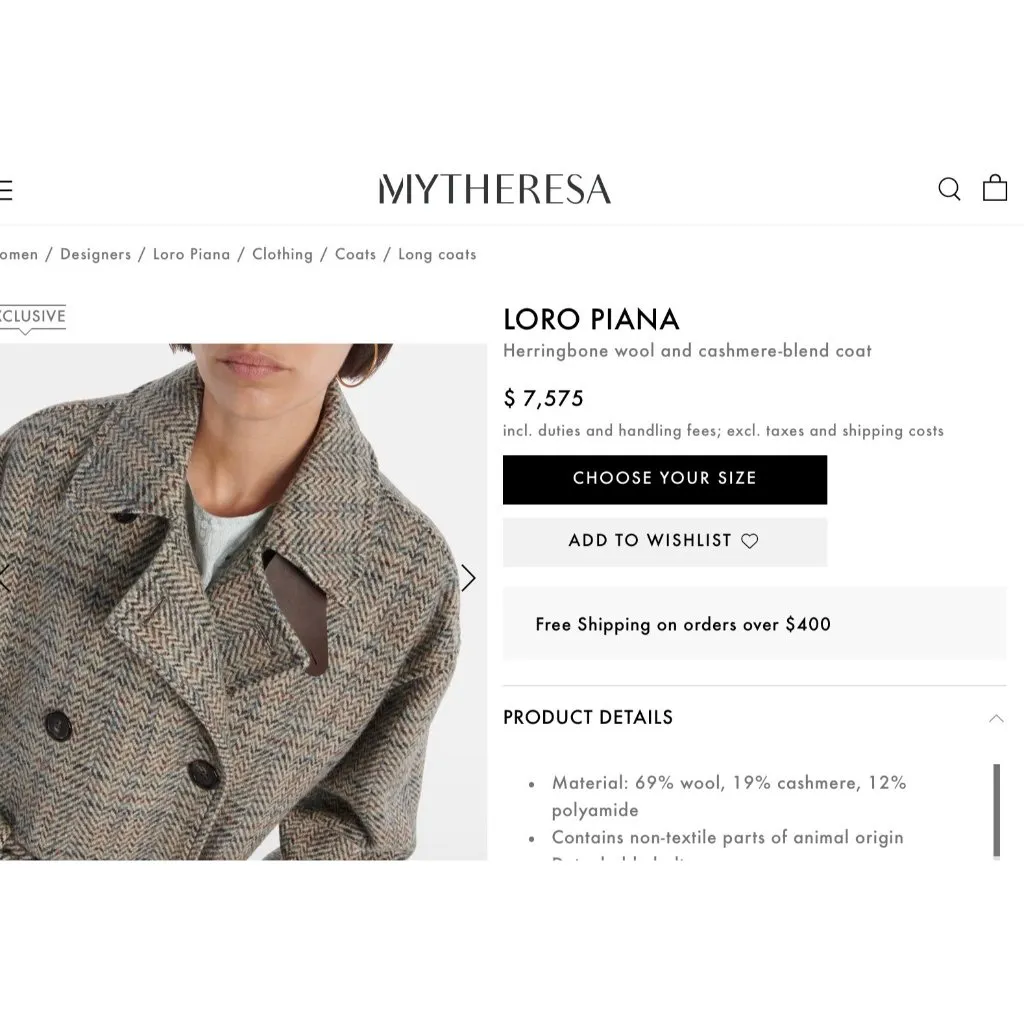Click the Coats breadcrumb link
This screenshot has width=1024, height=1024.
pos(355,254)
